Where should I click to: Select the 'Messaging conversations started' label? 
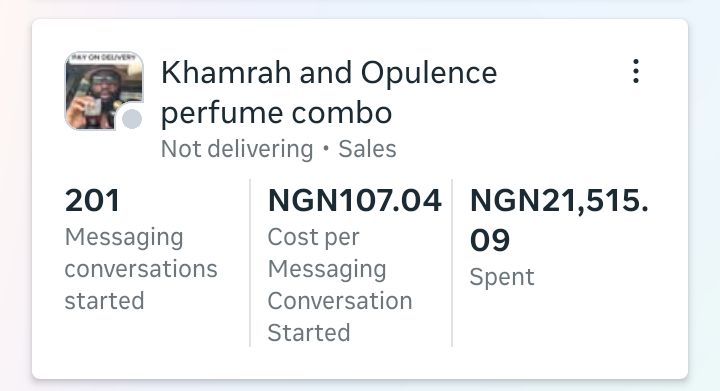(141, 269)
